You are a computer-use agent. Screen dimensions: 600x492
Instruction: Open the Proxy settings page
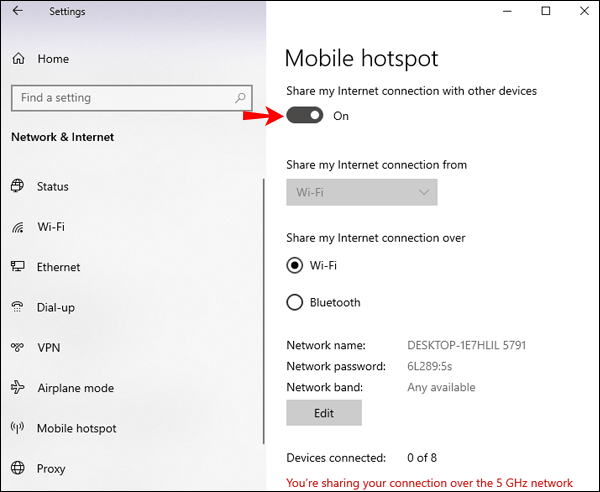pos(51,468)
